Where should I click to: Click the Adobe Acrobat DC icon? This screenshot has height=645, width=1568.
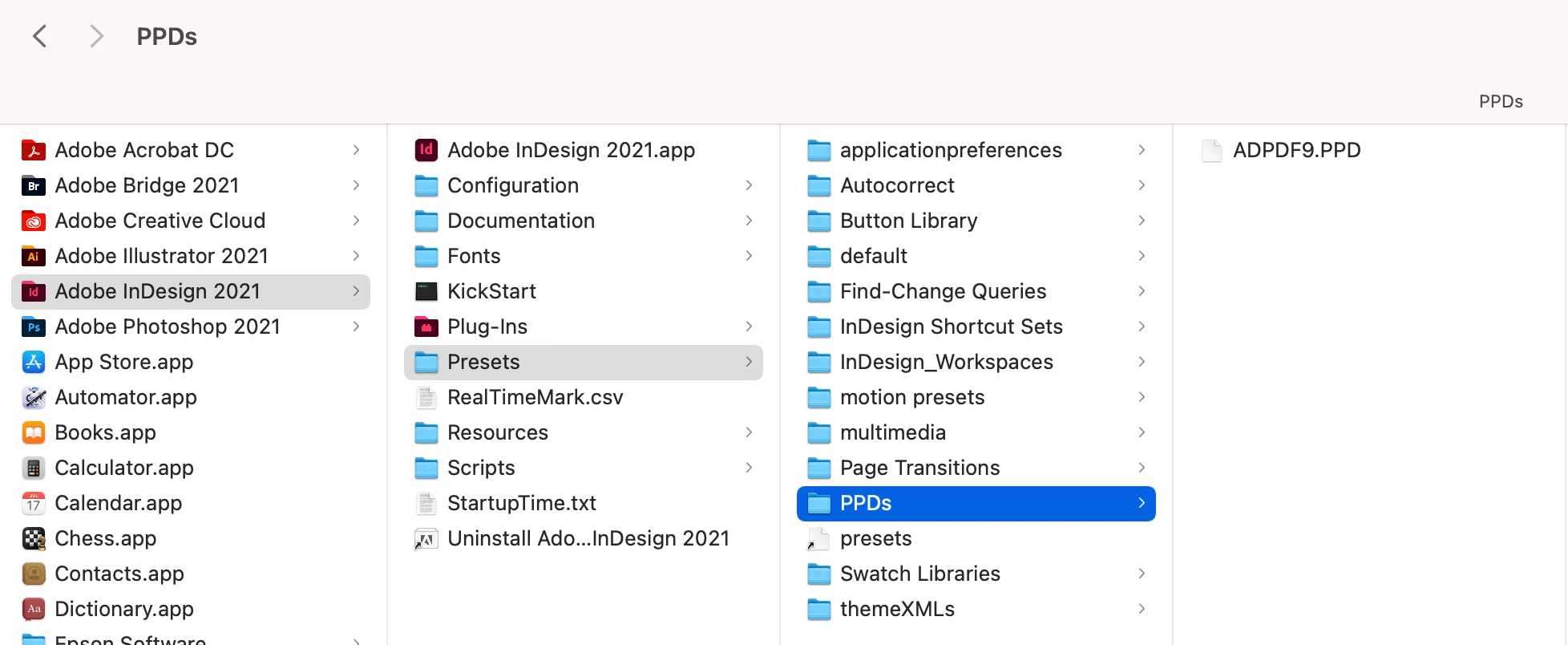pos(33,150)
